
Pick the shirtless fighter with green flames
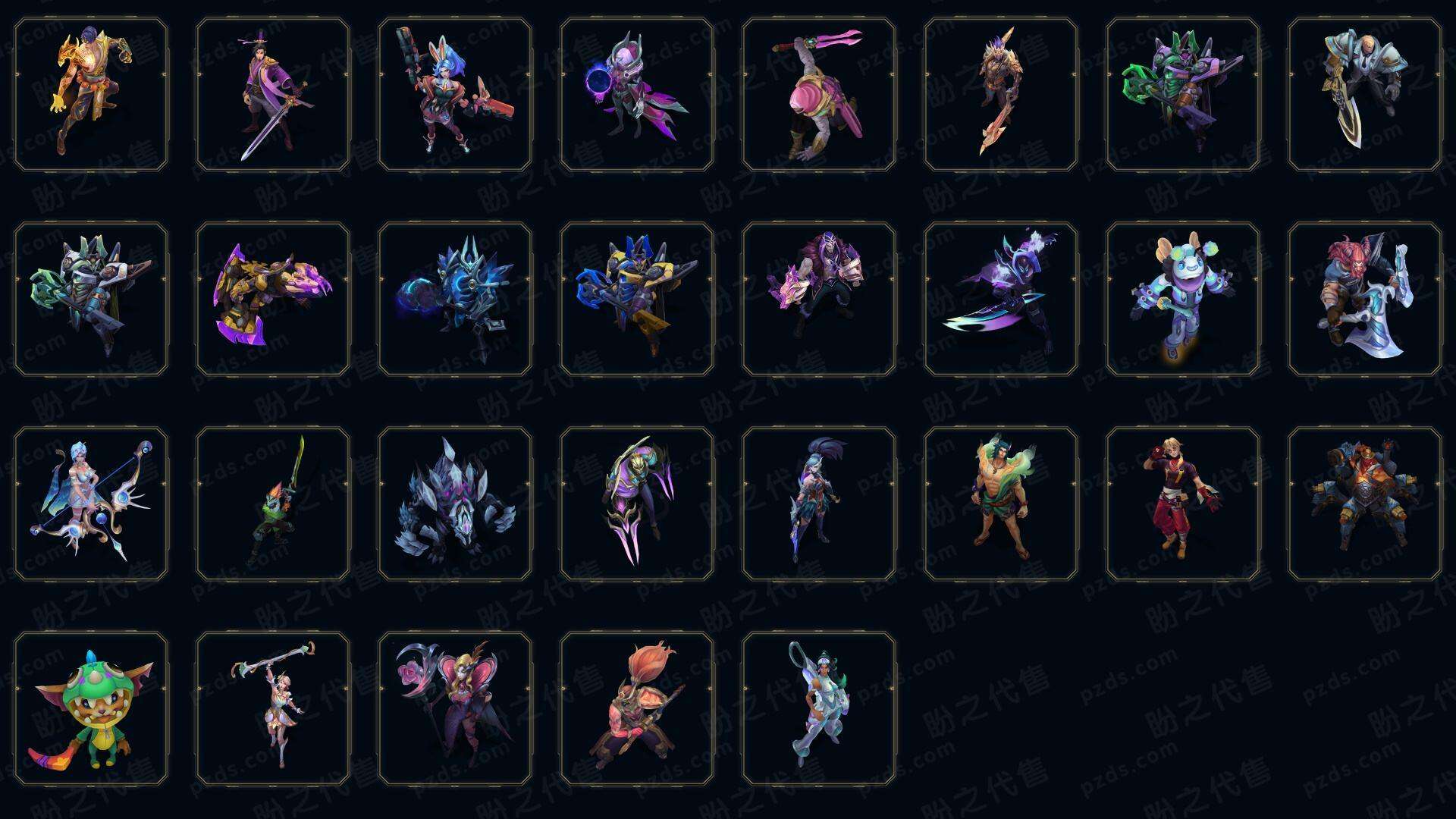tap(1001, 504)
